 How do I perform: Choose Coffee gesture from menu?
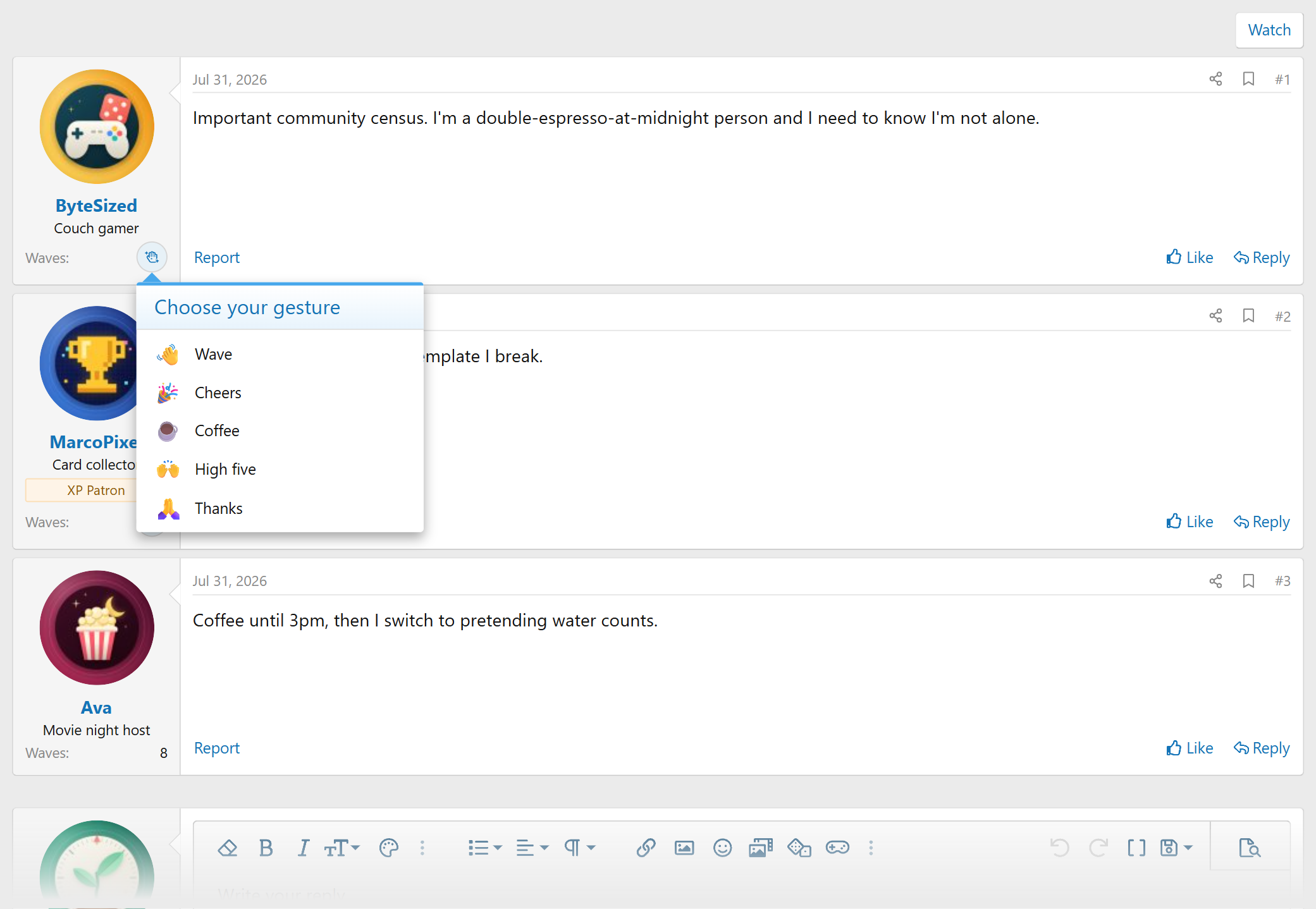click(280, 431)
